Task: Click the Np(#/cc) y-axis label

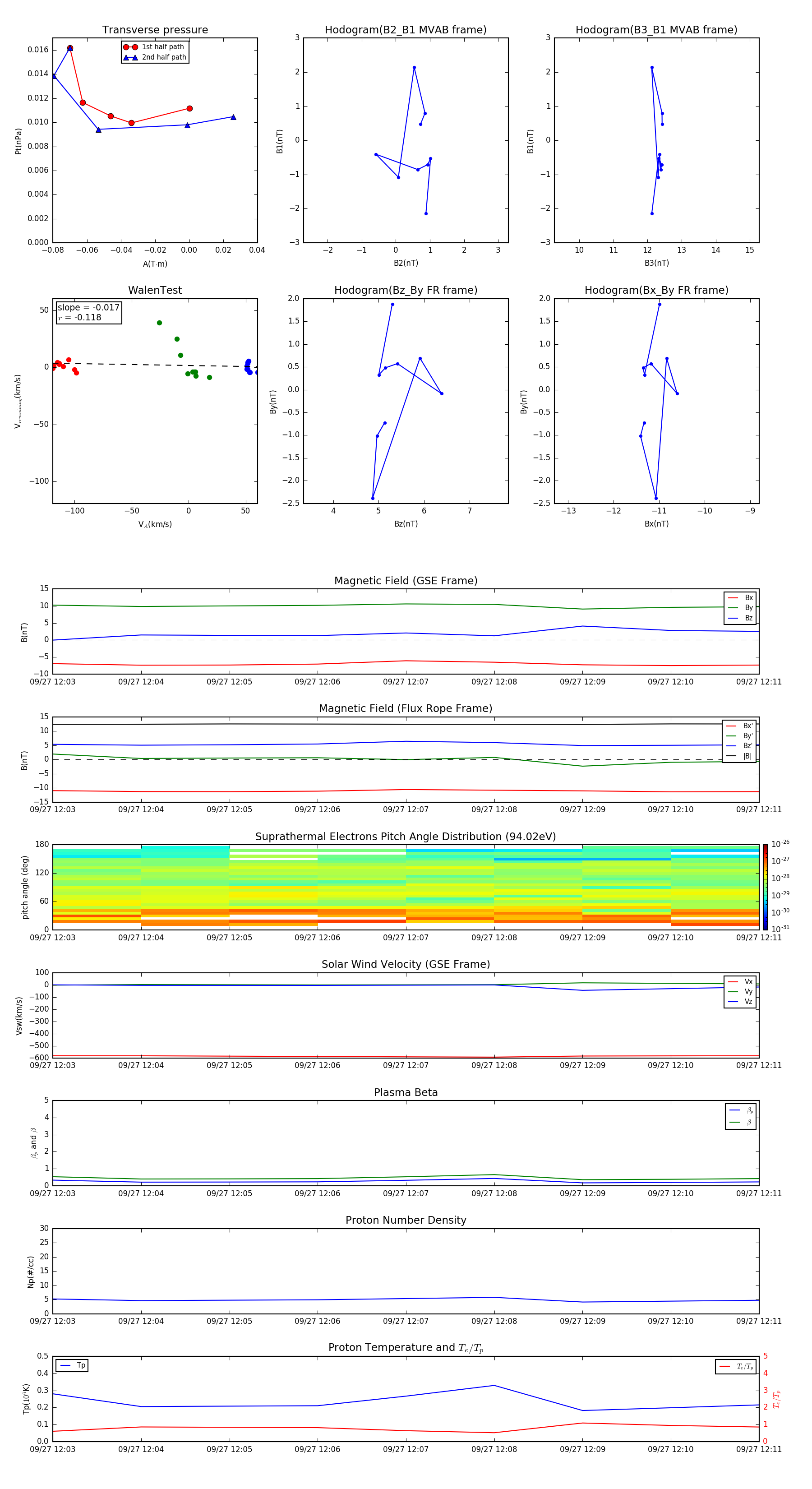Action: pos(31,1271)
